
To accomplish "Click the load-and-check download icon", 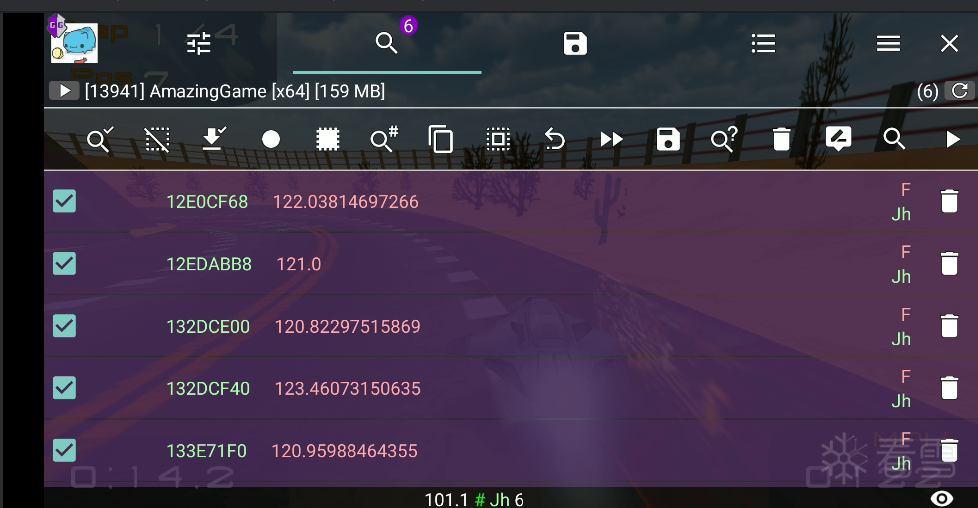I will (x=214, y=139).
